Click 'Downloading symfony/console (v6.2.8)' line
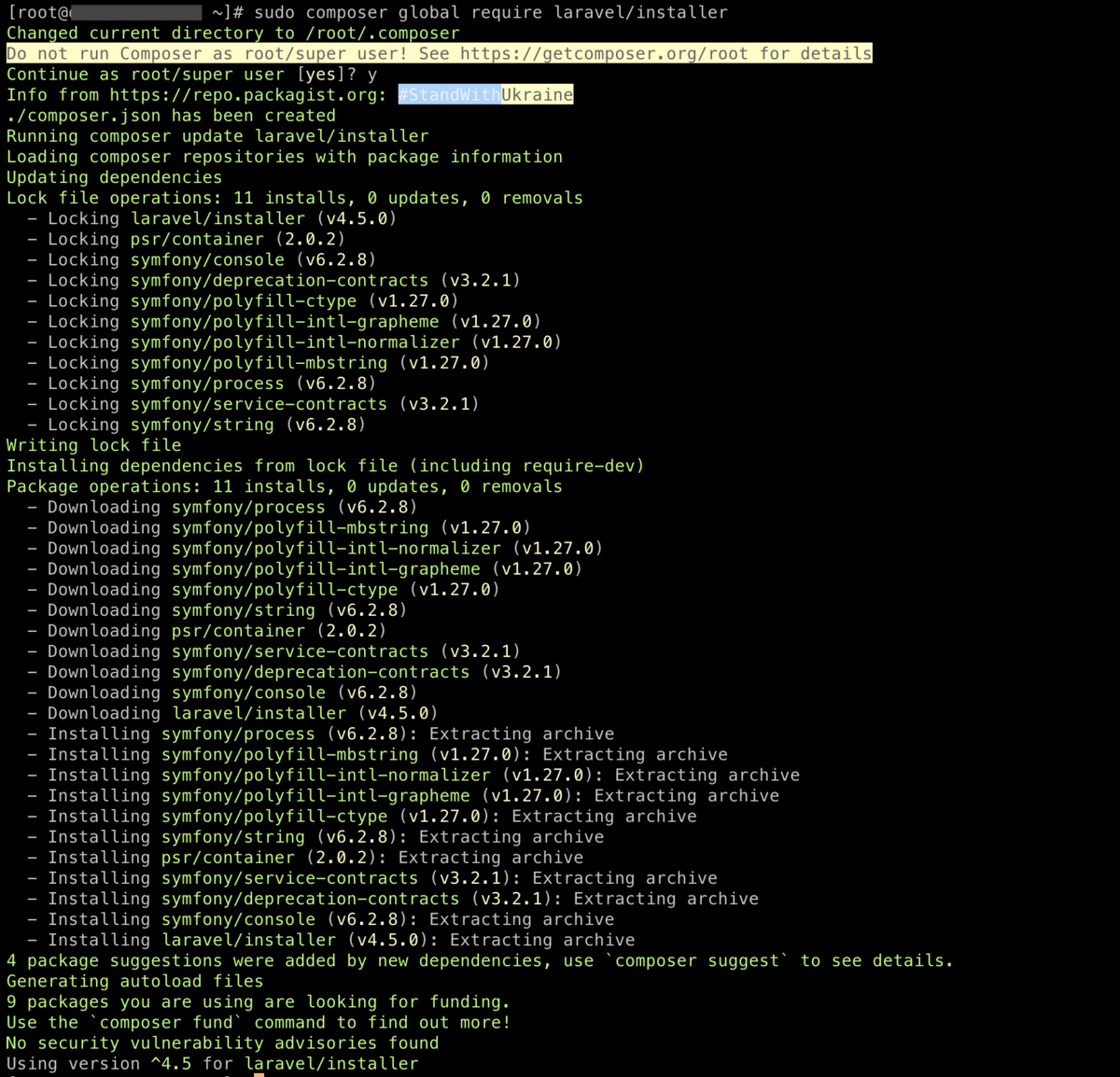Viewport: 1120px width, 1077px height. (x=222, y=692)
